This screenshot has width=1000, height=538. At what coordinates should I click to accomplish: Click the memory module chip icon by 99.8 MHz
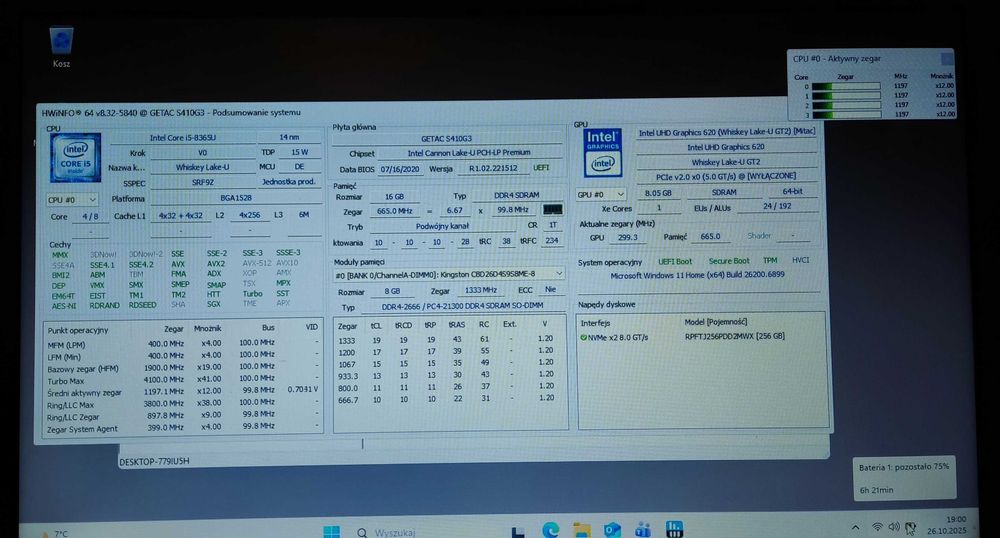(552, 209)
